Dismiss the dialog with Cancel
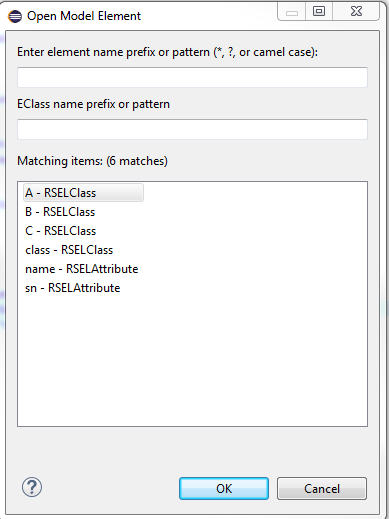The width and height of the screenshot is (389, 519). click(x=322, y=489)
